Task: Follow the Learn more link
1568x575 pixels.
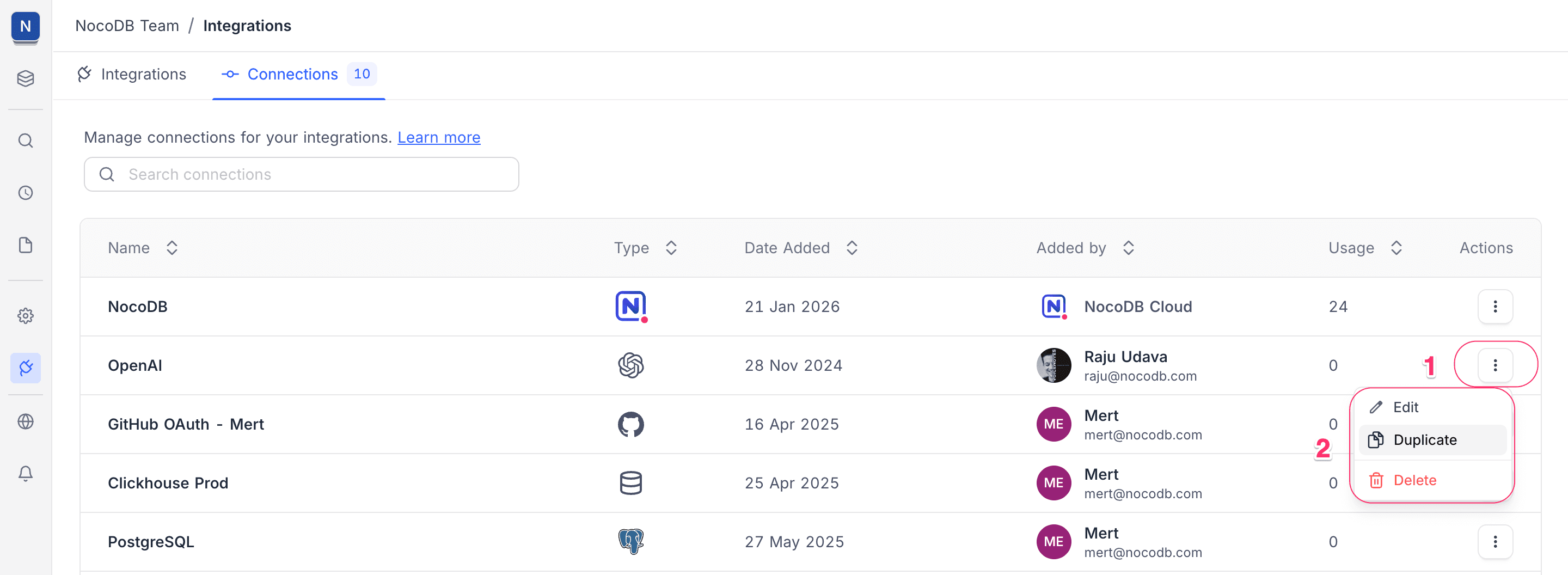Action: [438, 138]
